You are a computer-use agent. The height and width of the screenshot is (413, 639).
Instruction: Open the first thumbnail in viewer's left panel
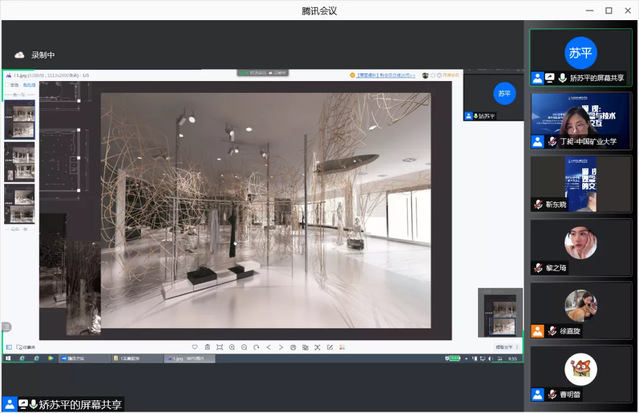[21, 117]
